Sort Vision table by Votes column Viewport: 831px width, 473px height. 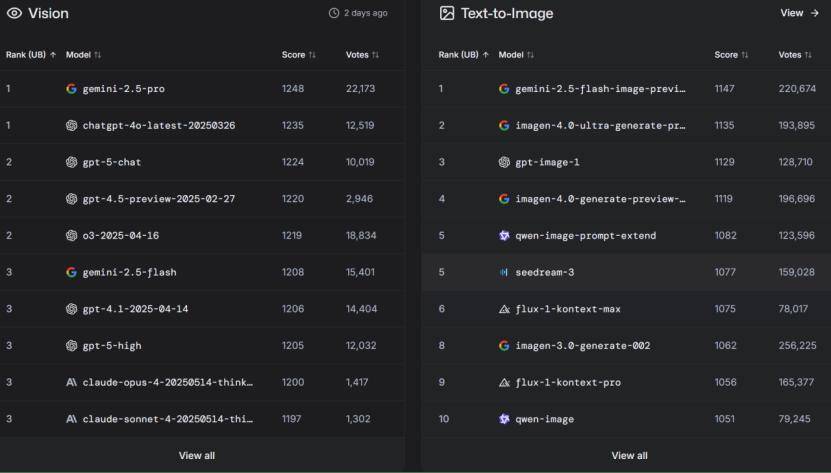[362, 55]
